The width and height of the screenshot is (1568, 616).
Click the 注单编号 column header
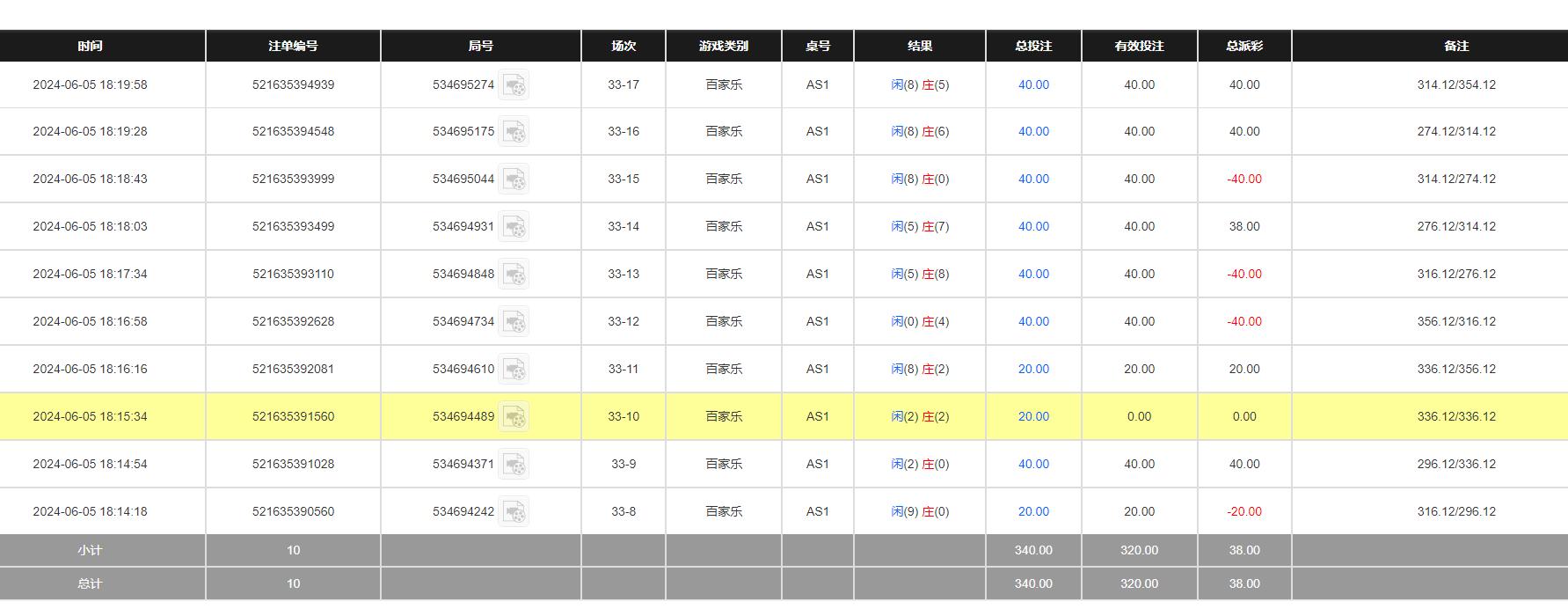[x=292, y=46]
